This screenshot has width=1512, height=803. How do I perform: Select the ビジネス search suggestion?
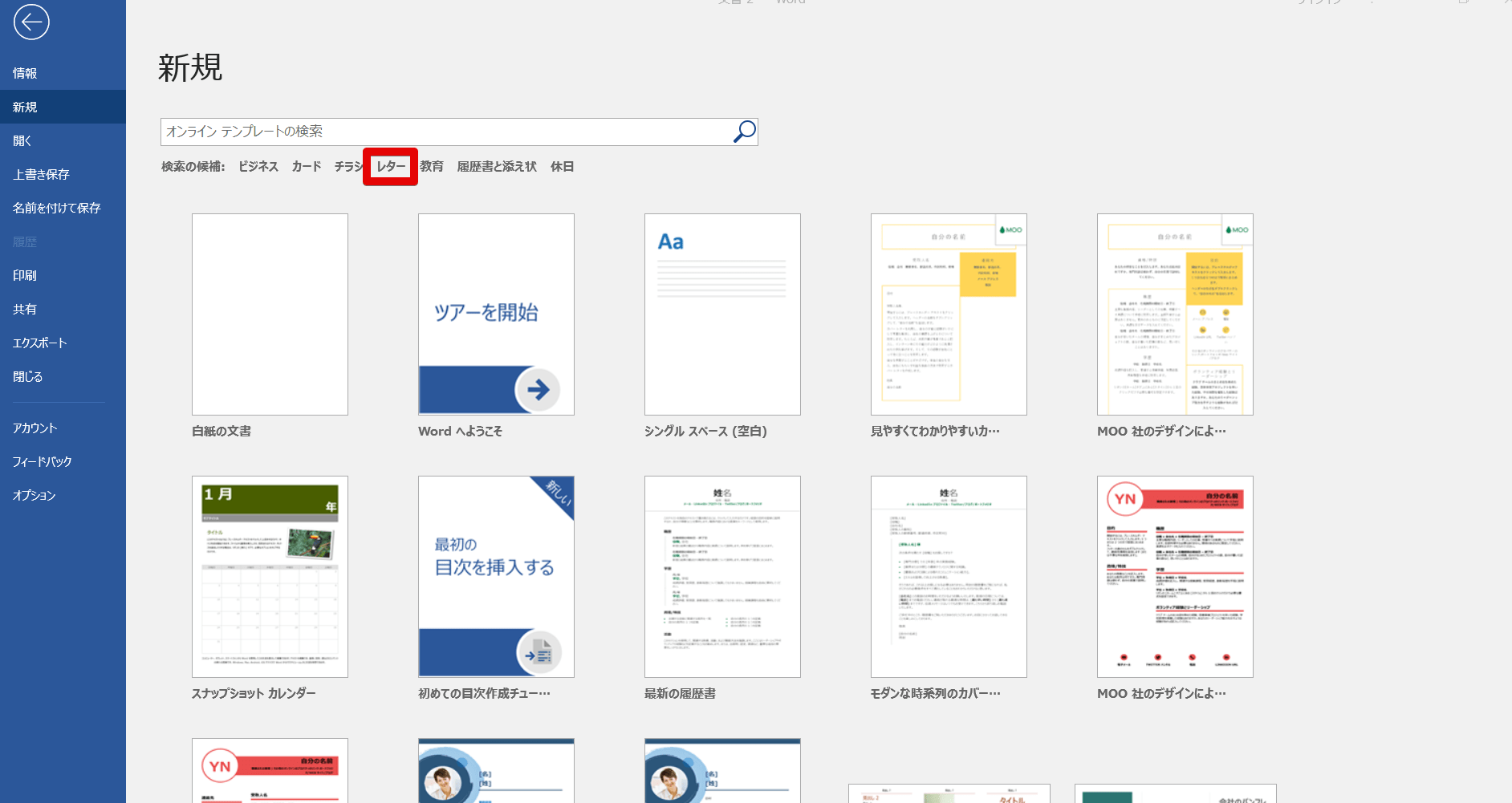[x=258, y=167]
